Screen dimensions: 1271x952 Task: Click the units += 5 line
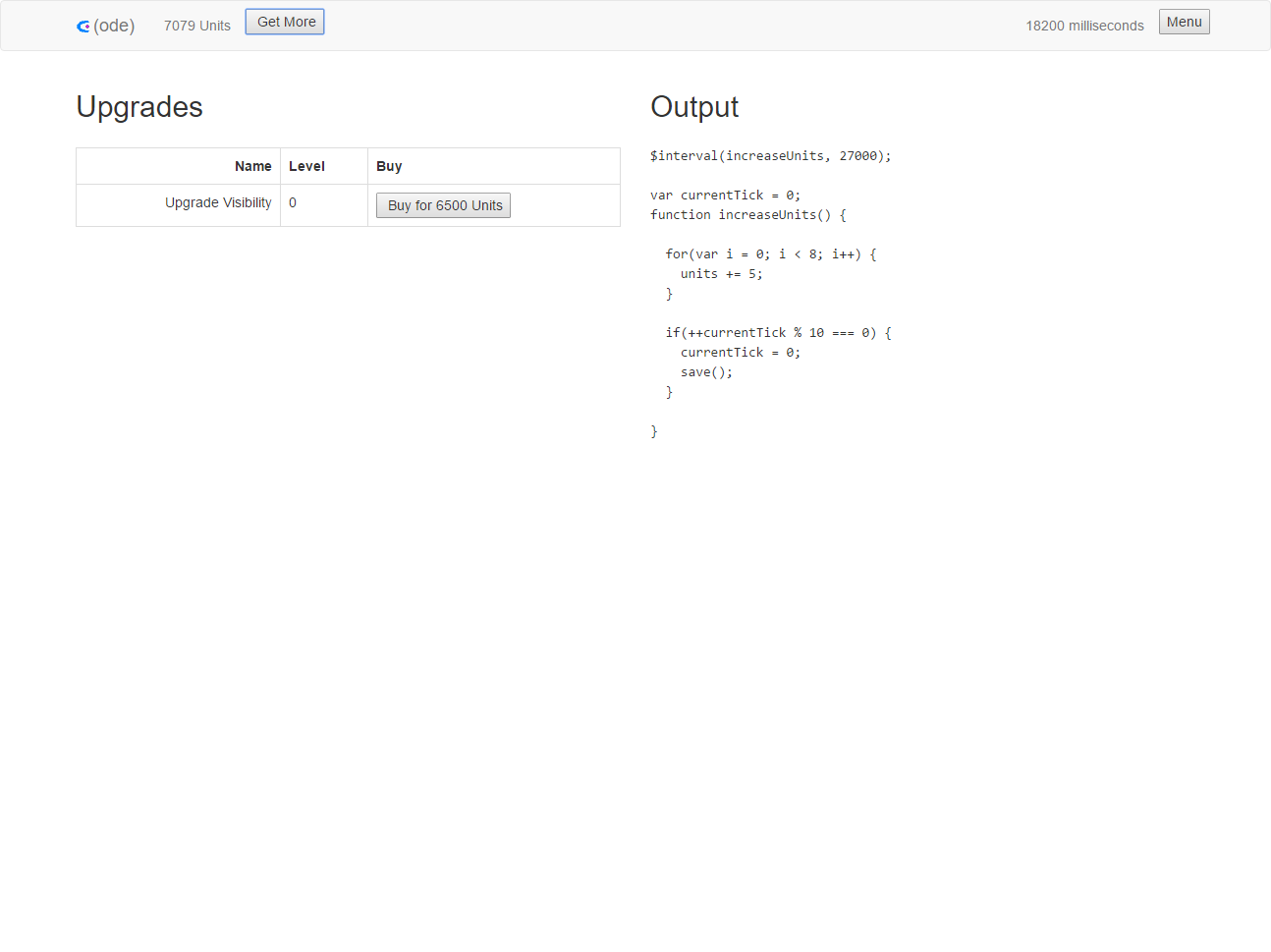pyautogui.click(x=722, y=274)
